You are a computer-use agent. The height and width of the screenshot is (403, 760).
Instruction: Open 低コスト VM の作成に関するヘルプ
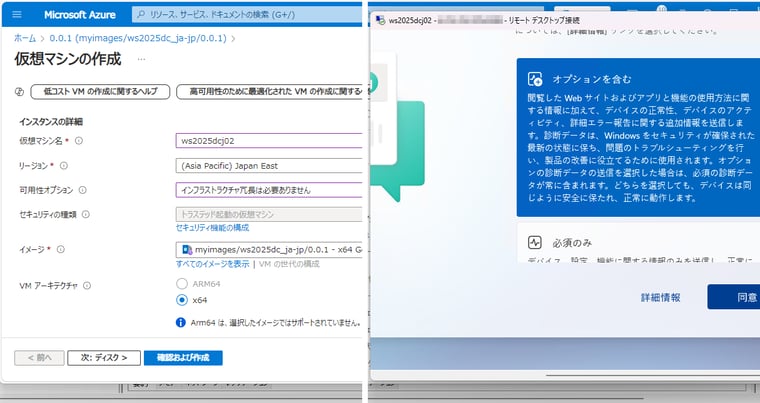click(x=100, y=91)
